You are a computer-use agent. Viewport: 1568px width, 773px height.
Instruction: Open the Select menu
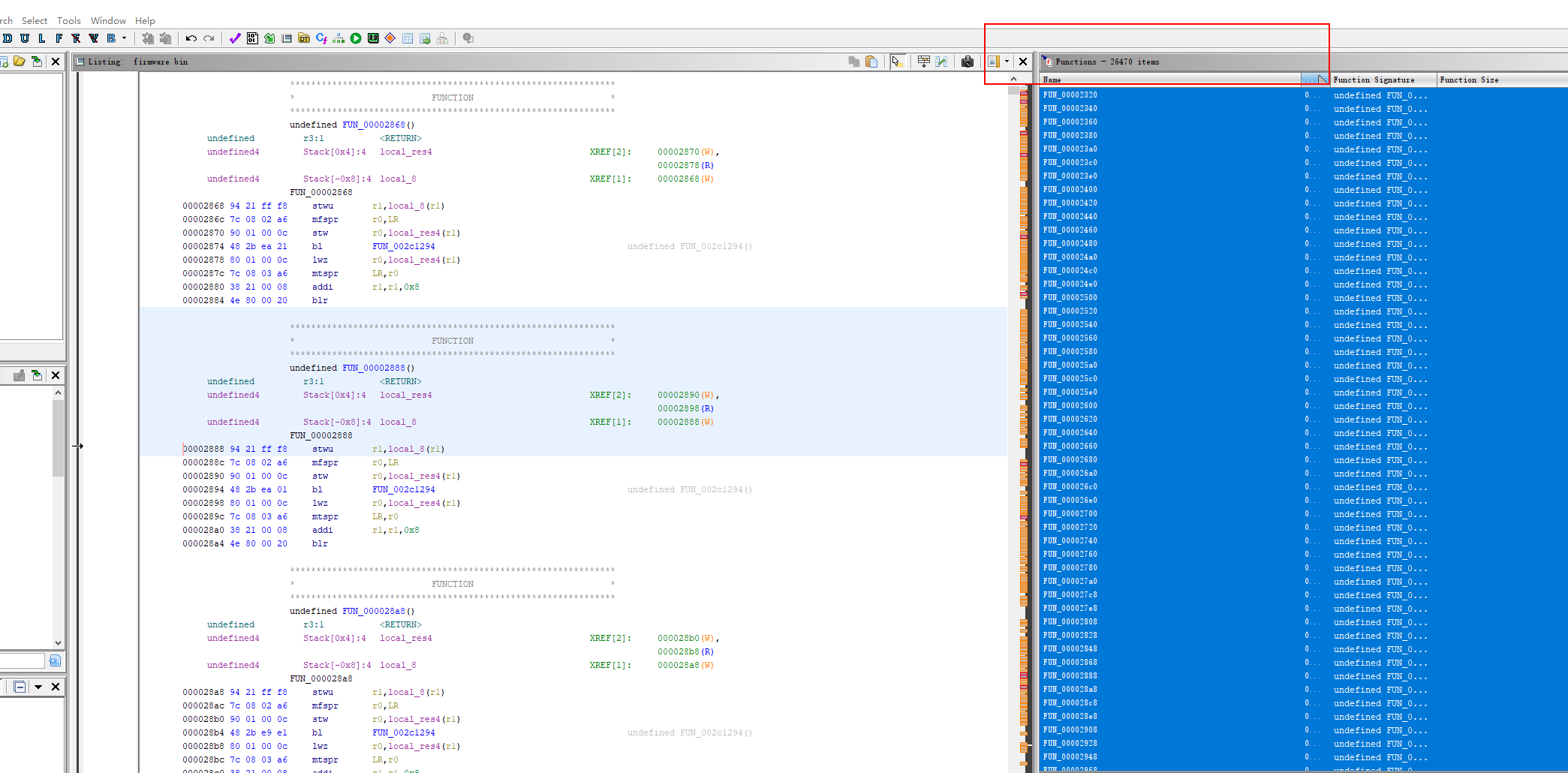coord(35,21)
